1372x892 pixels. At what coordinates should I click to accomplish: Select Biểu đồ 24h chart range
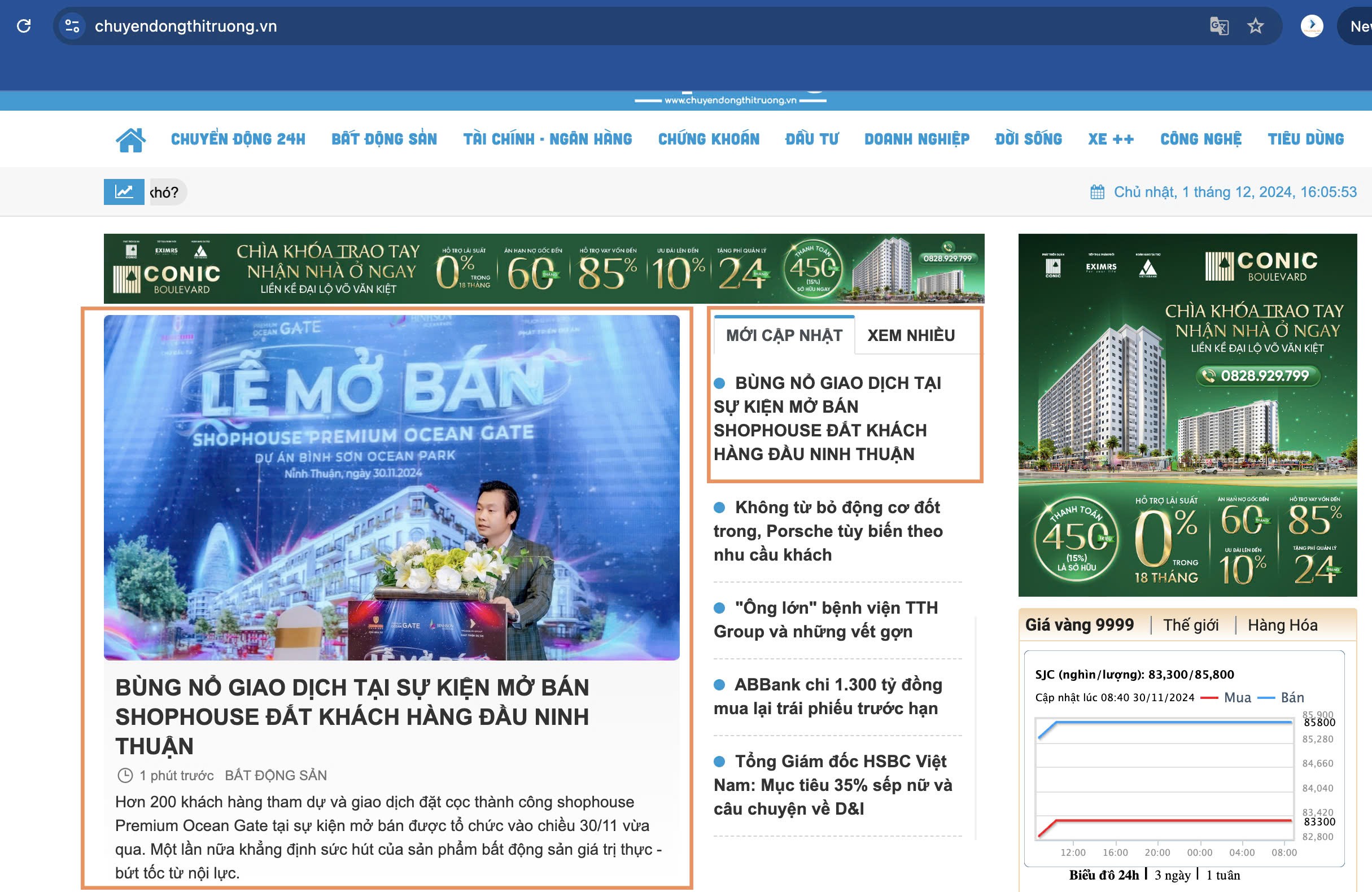(1104, 874)
